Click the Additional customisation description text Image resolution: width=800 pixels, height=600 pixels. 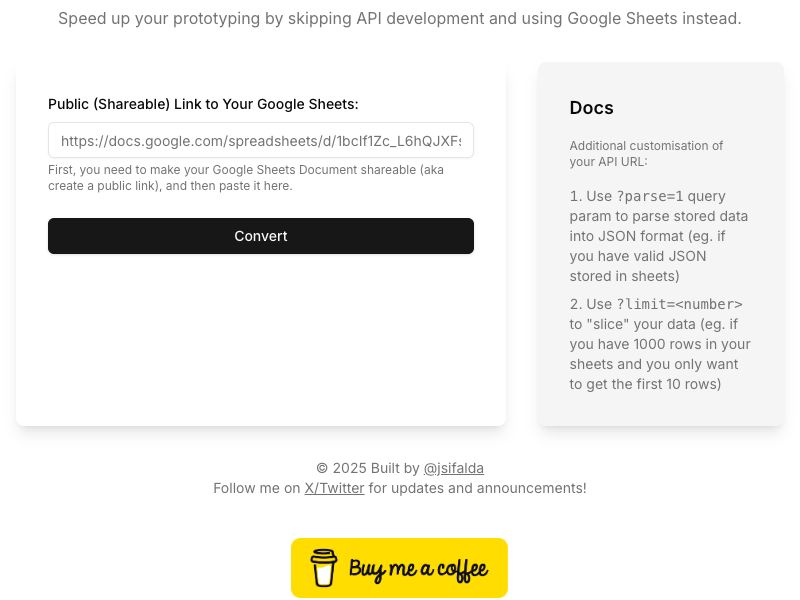(x=646, y=153)
